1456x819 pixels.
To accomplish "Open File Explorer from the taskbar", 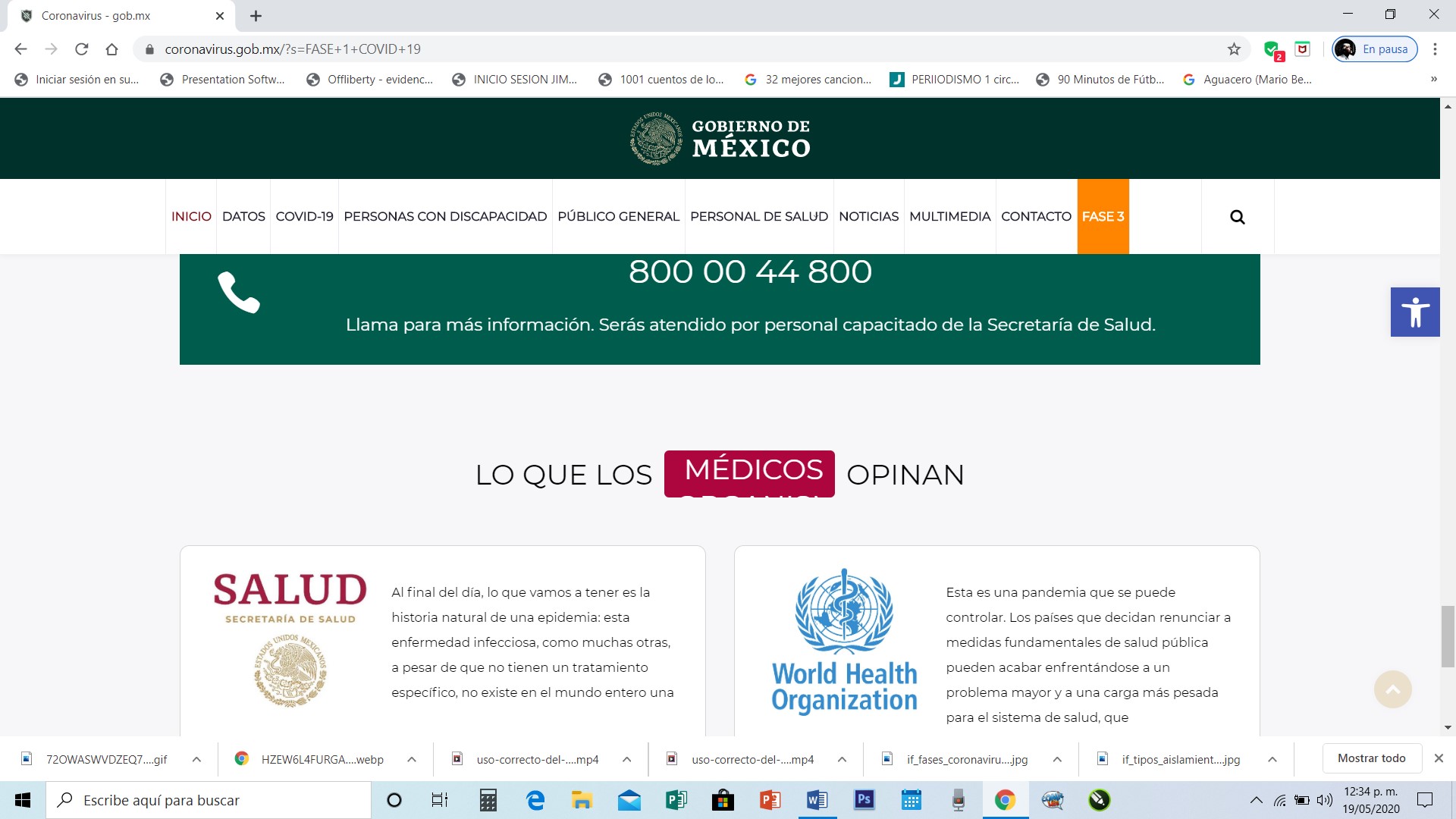I will (582, 800).
